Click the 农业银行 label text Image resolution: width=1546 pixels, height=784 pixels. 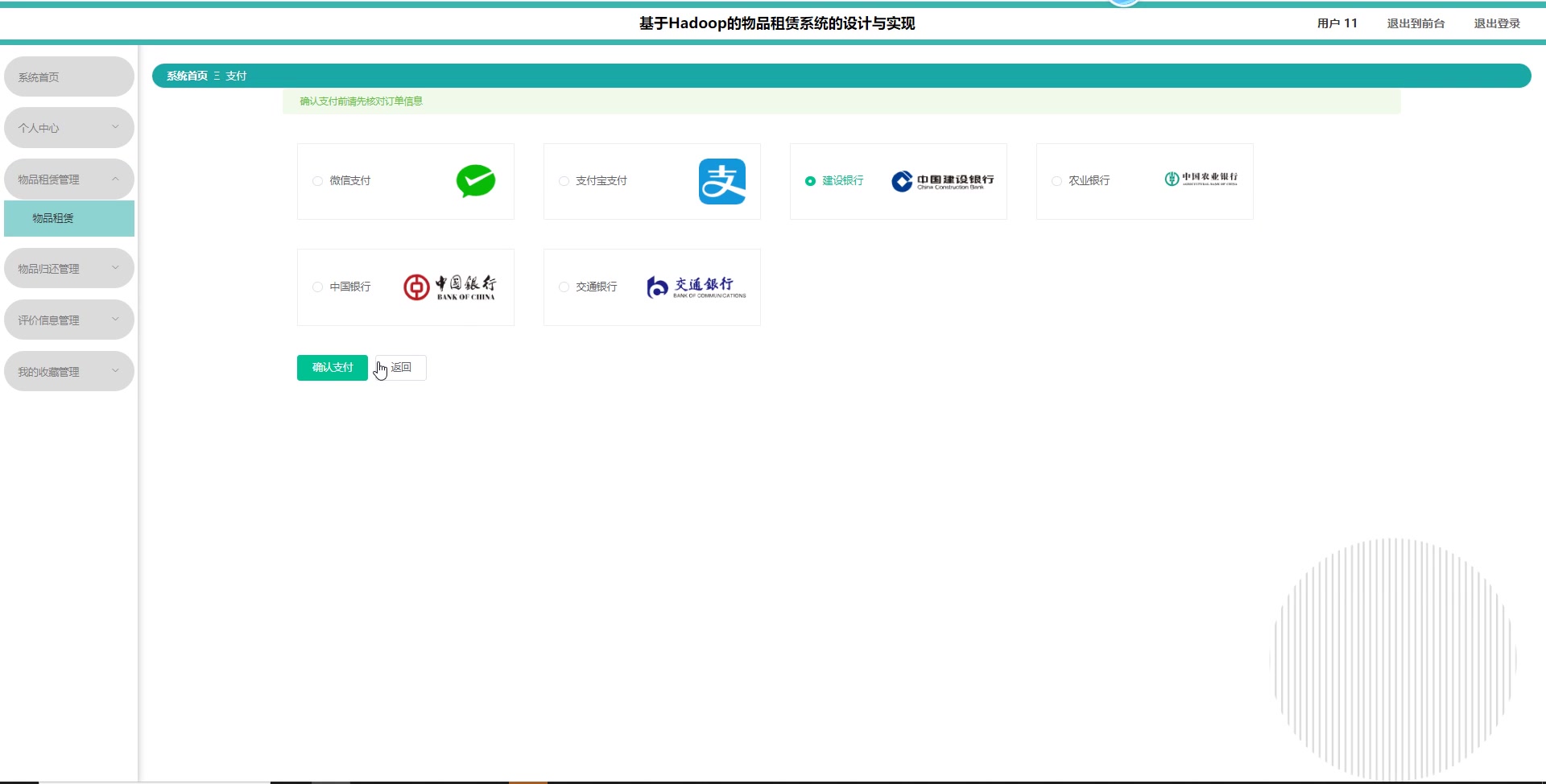pos(1089,181)
